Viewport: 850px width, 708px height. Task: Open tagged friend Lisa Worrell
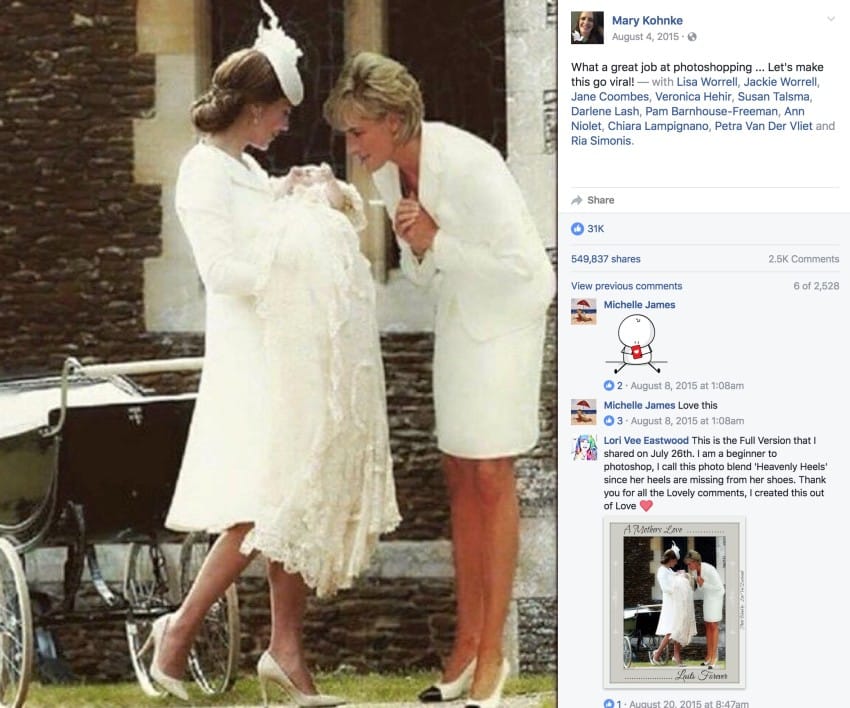pos(707,82)
